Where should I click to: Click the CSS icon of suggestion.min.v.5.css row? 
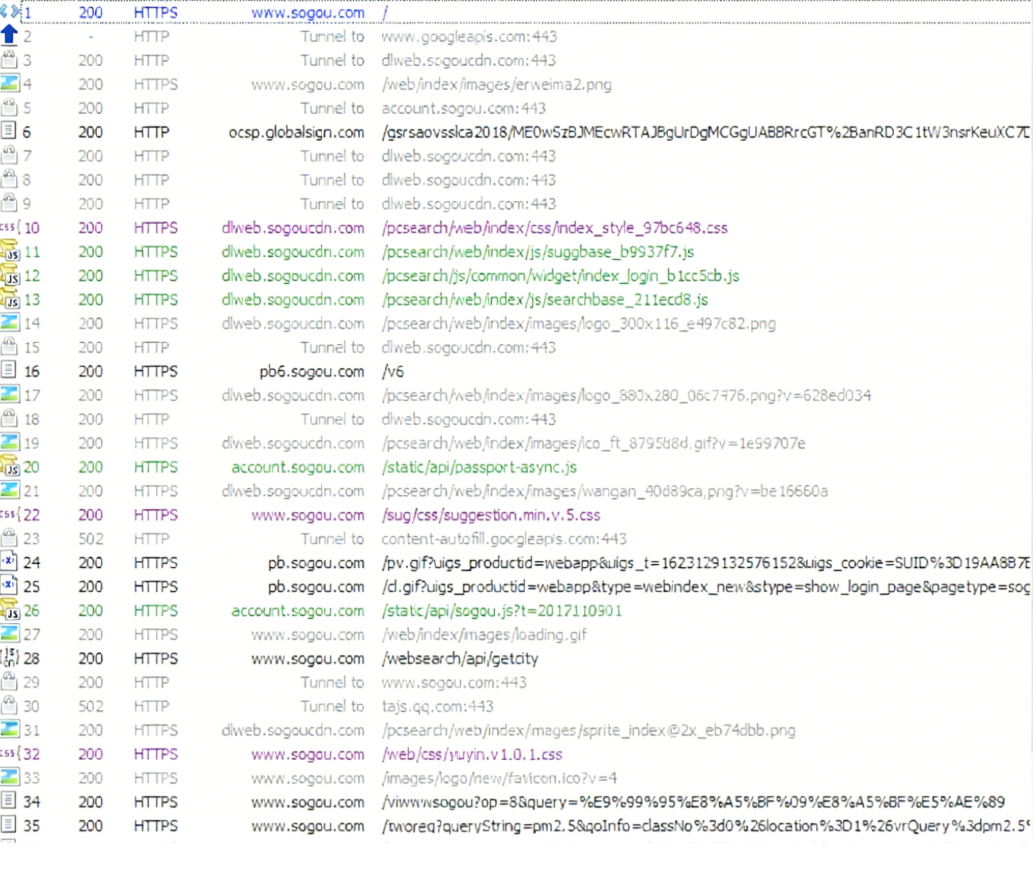[9, 514]
